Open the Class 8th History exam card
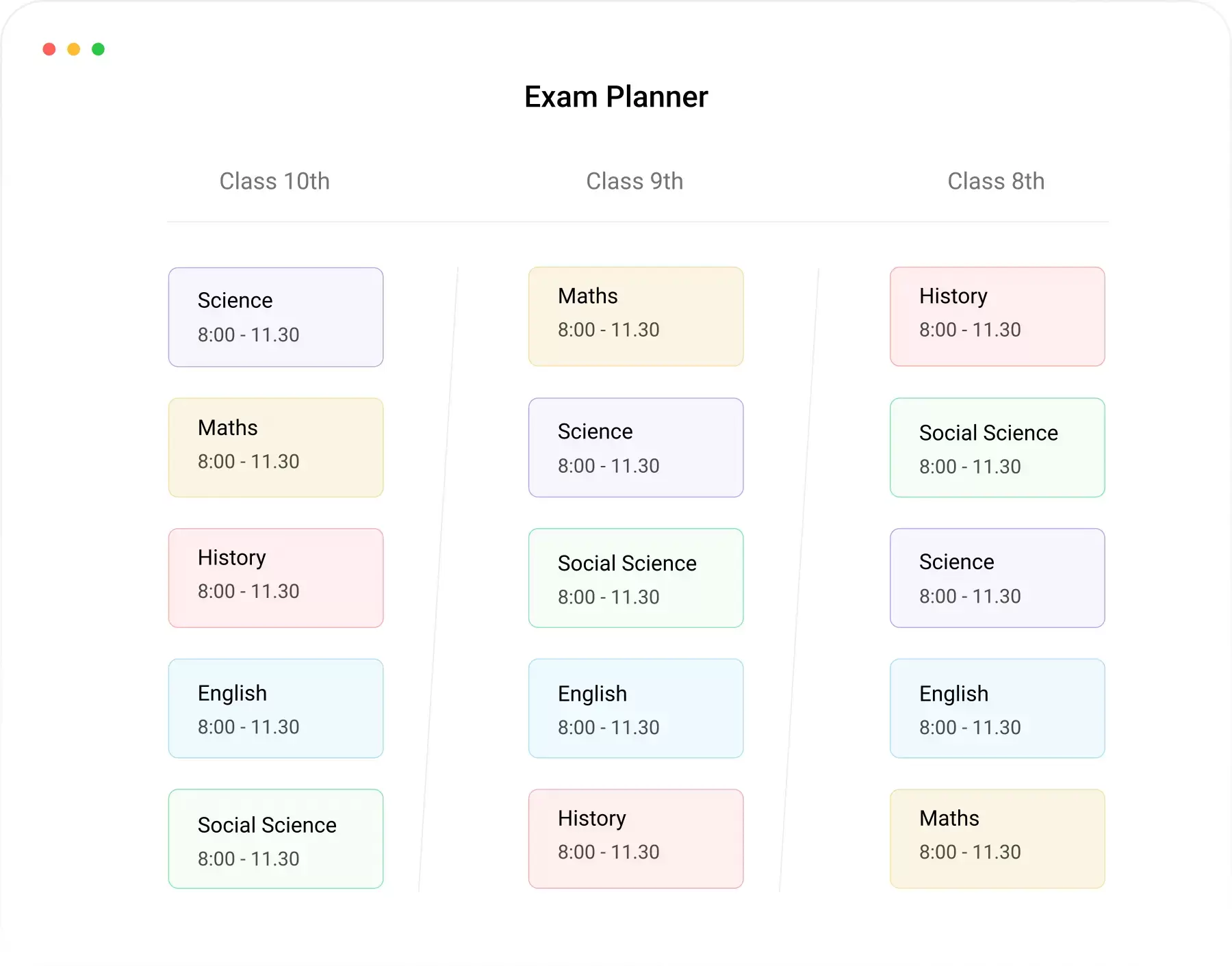Viewport: 1232px width, 966px height. point(997,317)
